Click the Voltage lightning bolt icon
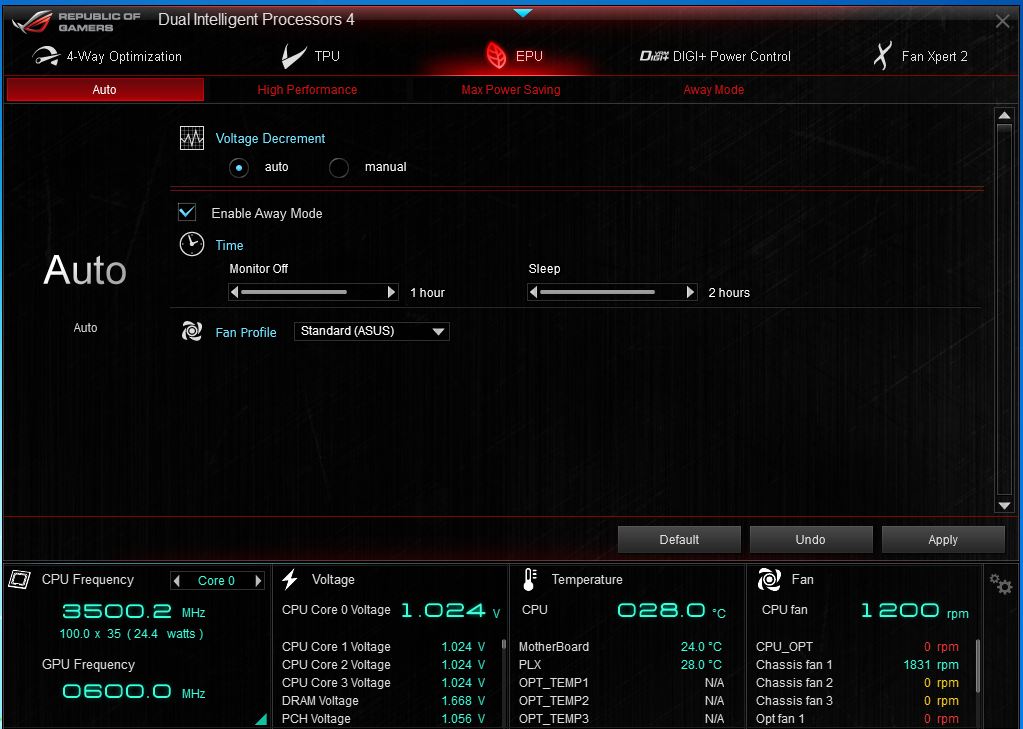 290,579
